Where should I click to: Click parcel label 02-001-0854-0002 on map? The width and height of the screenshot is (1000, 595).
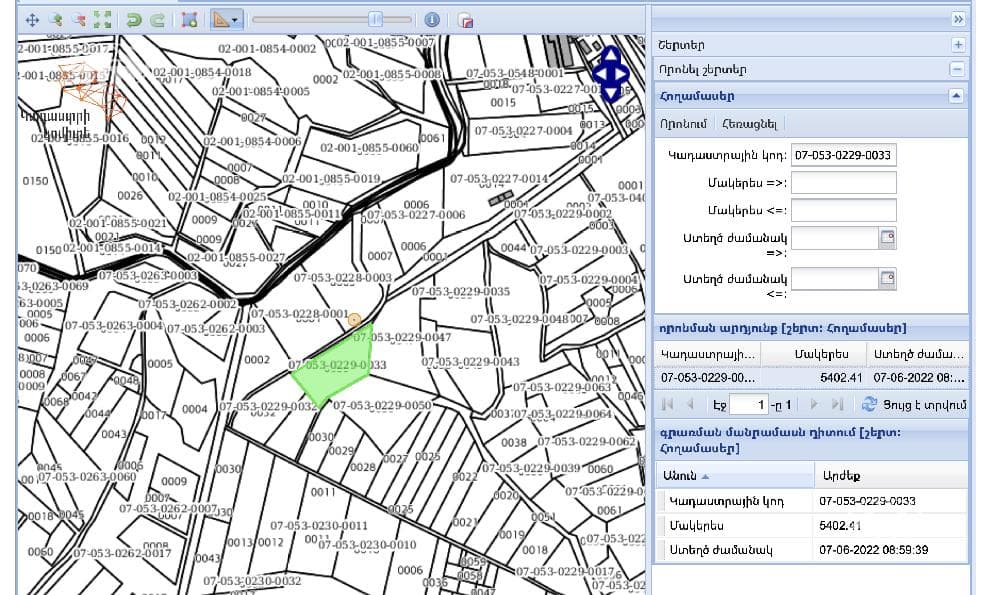pos(267,48)
